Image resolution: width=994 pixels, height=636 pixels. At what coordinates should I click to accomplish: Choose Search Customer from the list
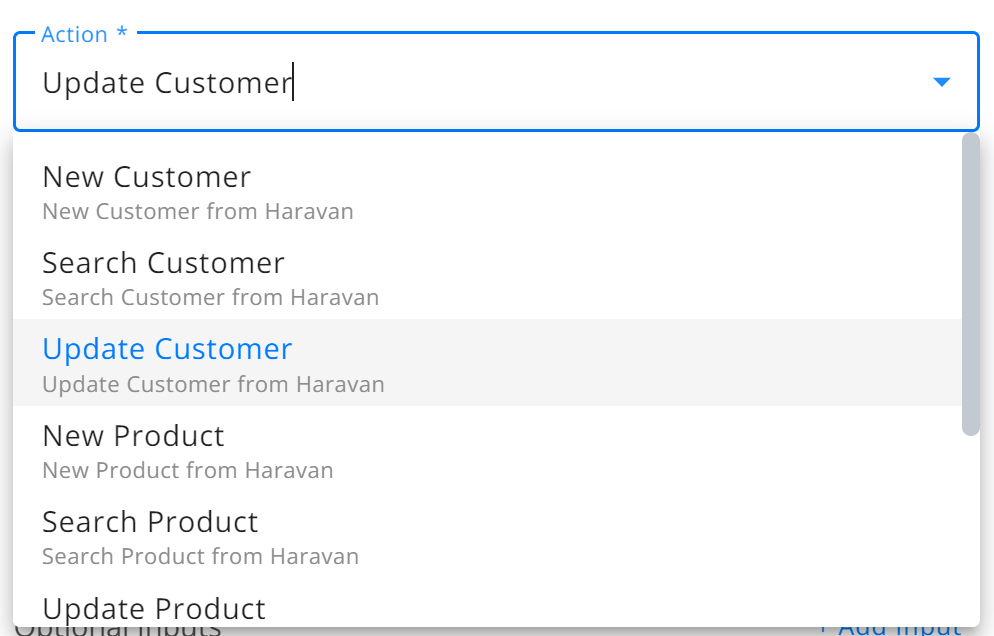487,276
